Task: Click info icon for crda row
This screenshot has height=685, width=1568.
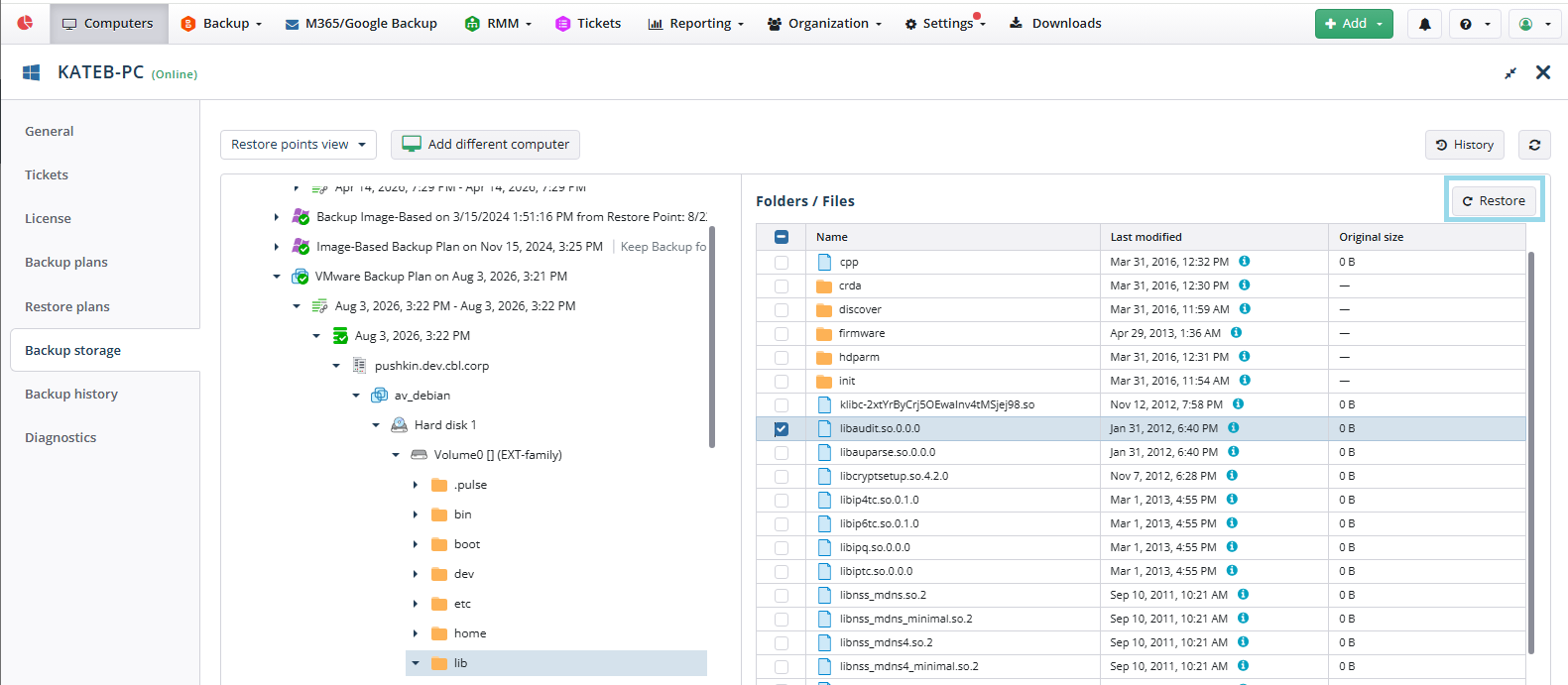Action: (x=1244, y=285)
